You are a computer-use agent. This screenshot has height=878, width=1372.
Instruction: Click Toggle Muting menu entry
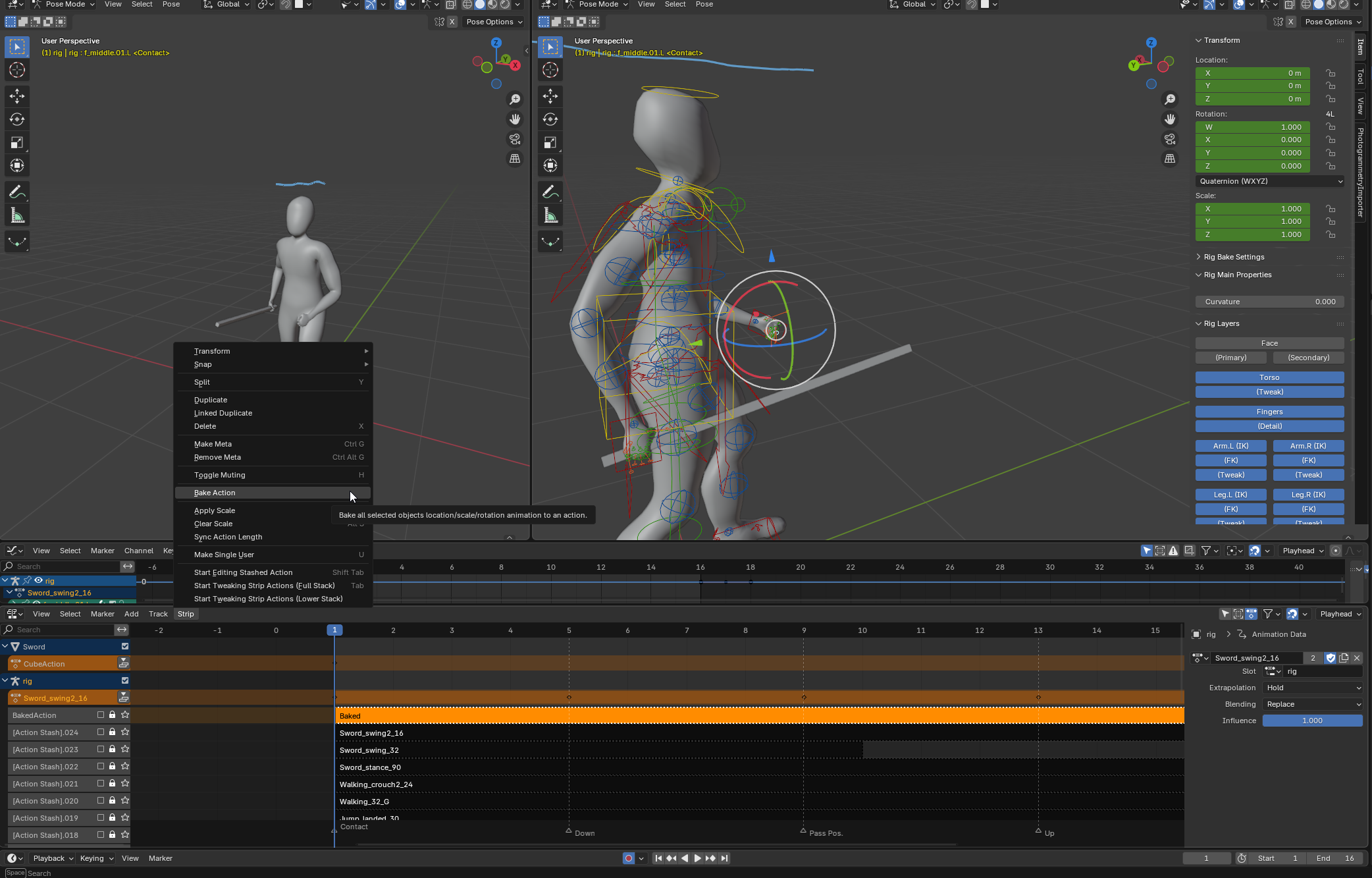[219, 475]
